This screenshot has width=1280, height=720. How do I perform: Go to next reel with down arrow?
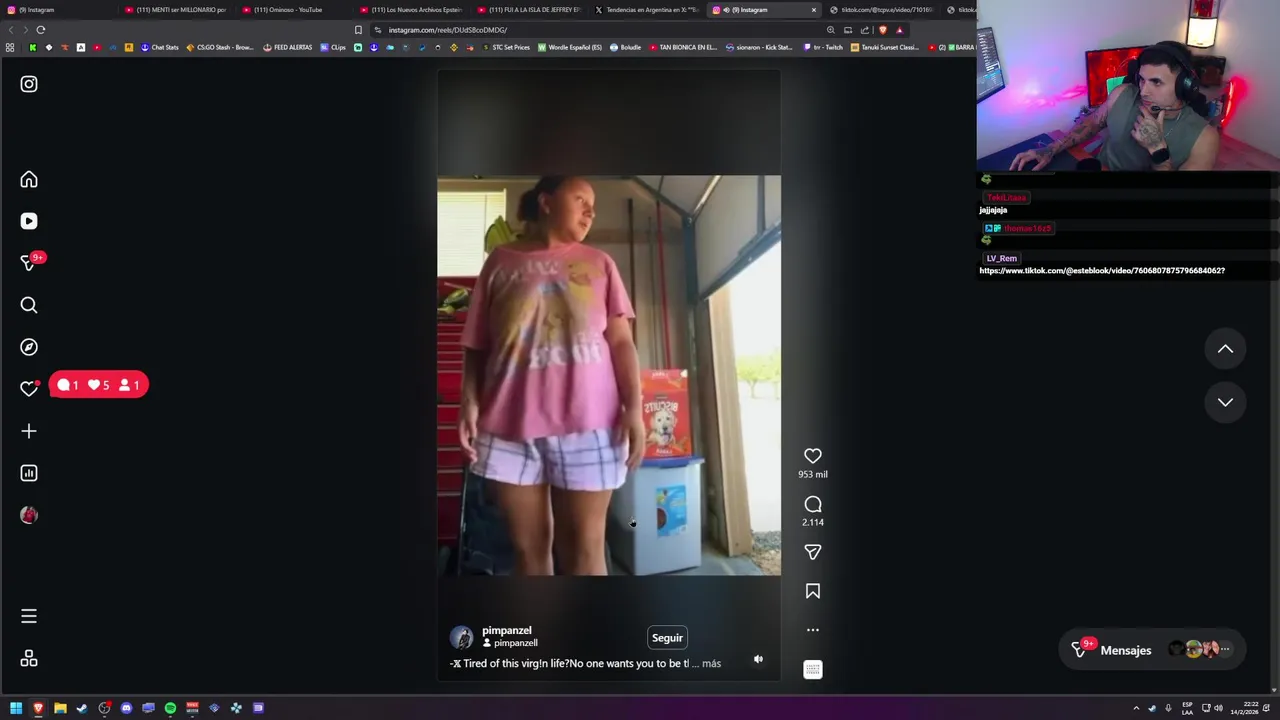tap(1225, 402)
